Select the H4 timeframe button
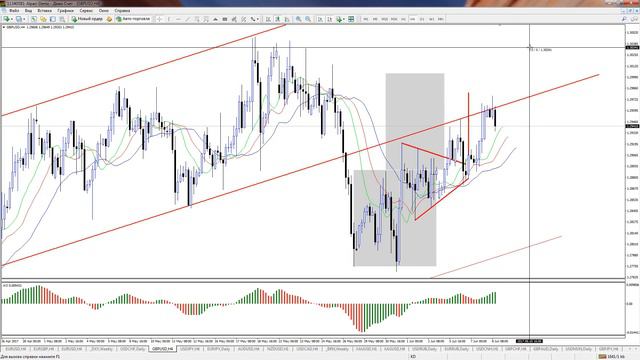Screen dimensions: 640x360 413,19
